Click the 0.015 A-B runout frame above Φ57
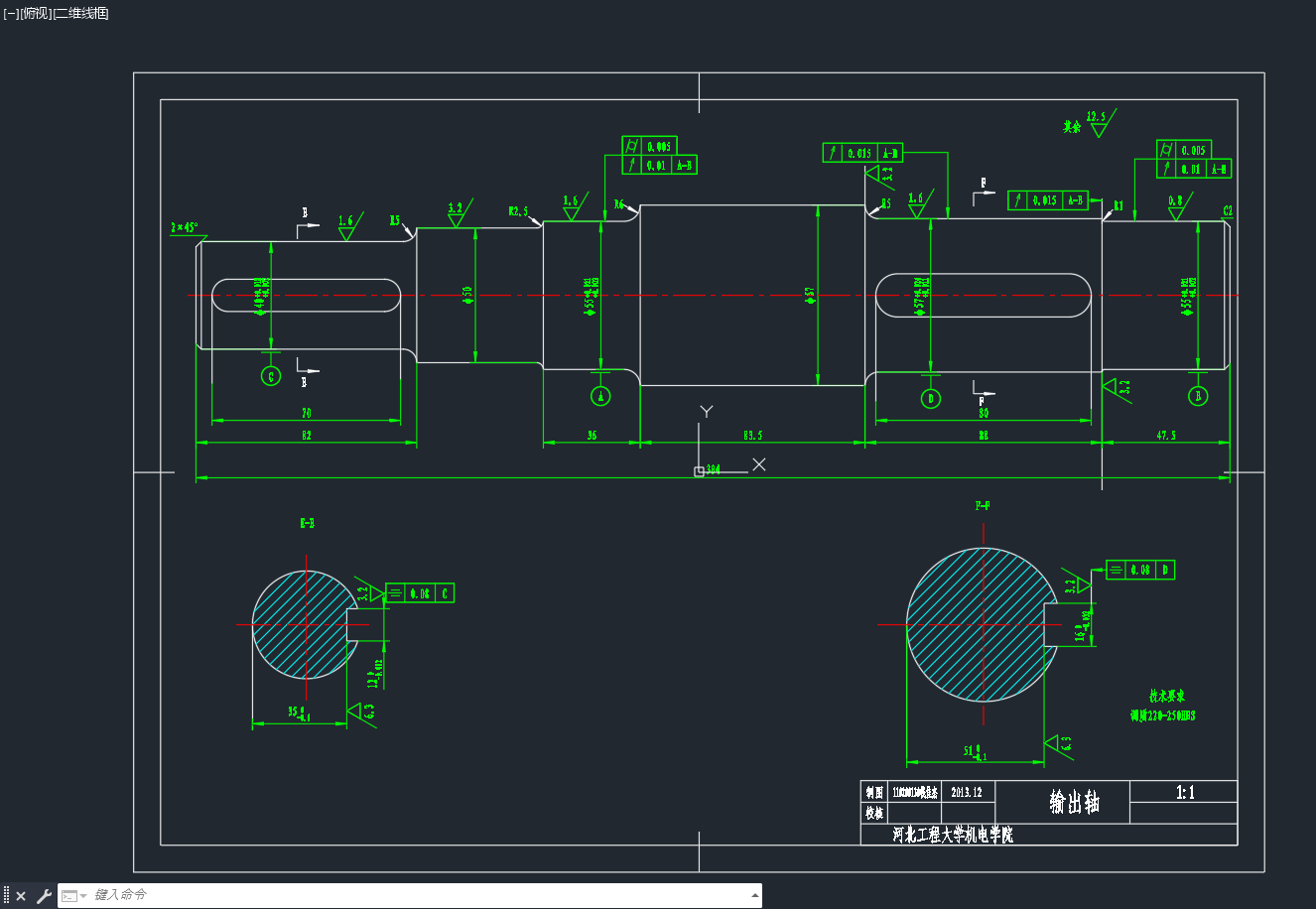 point(862,153)
